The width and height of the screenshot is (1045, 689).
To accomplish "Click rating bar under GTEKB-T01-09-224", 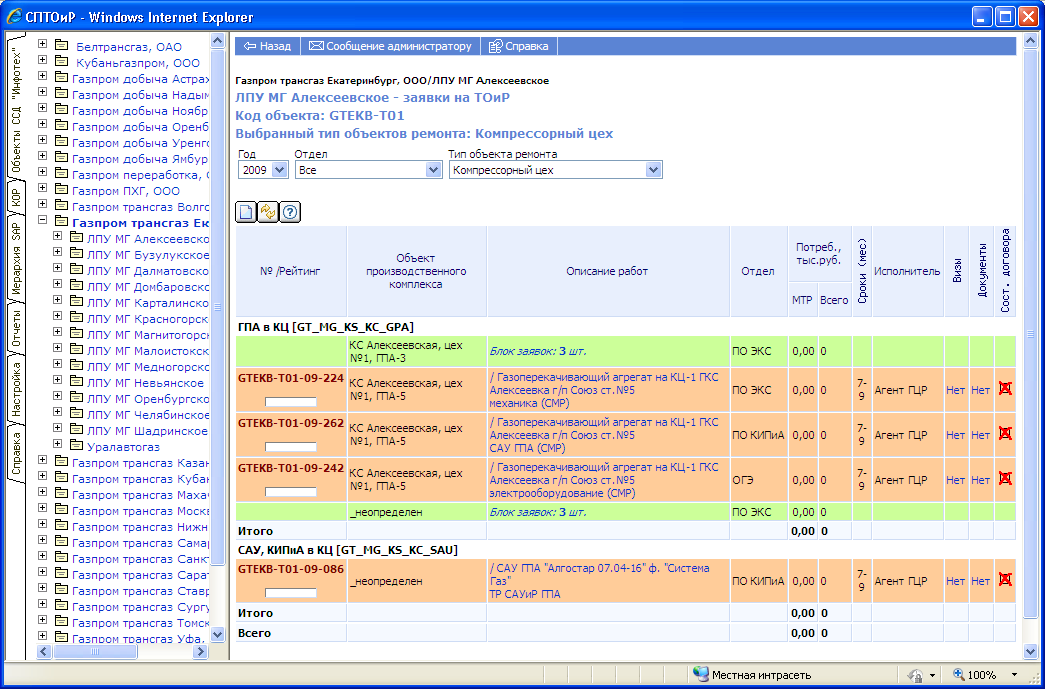I will pos(291,402).
